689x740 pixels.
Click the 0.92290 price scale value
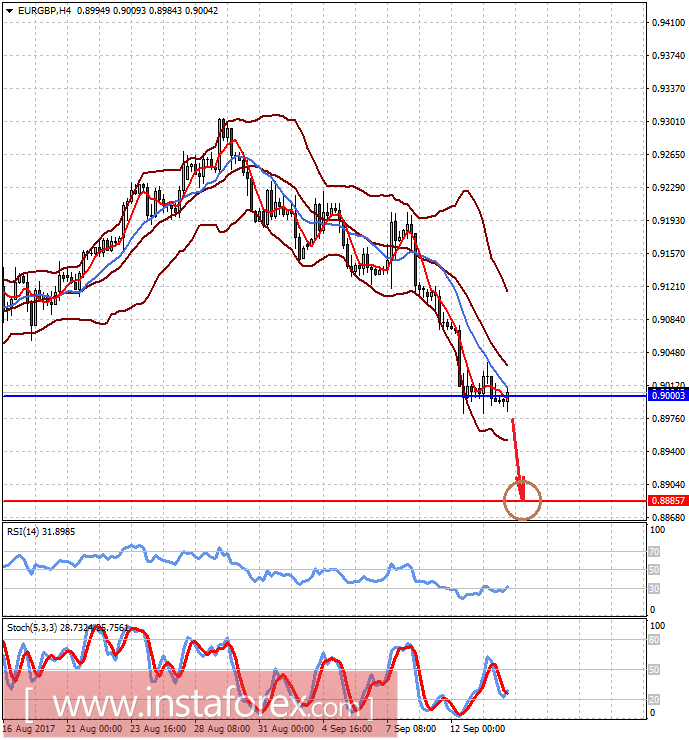[x=668, y=188]
